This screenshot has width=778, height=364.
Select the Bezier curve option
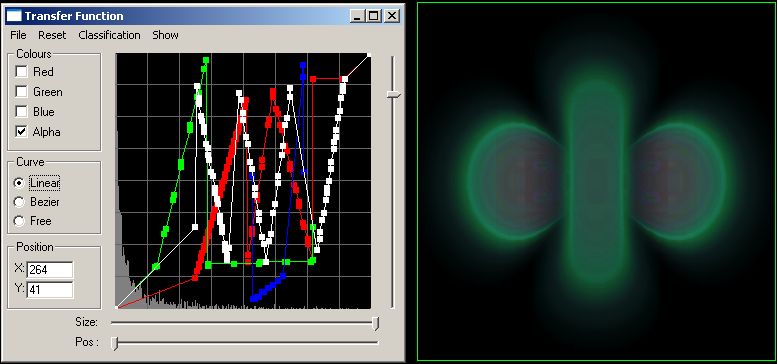coord(19,202)
